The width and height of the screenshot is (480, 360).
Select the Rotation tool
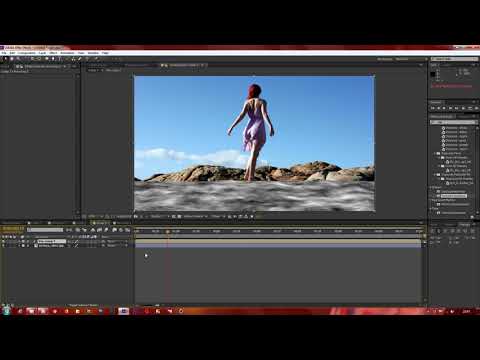26,59
